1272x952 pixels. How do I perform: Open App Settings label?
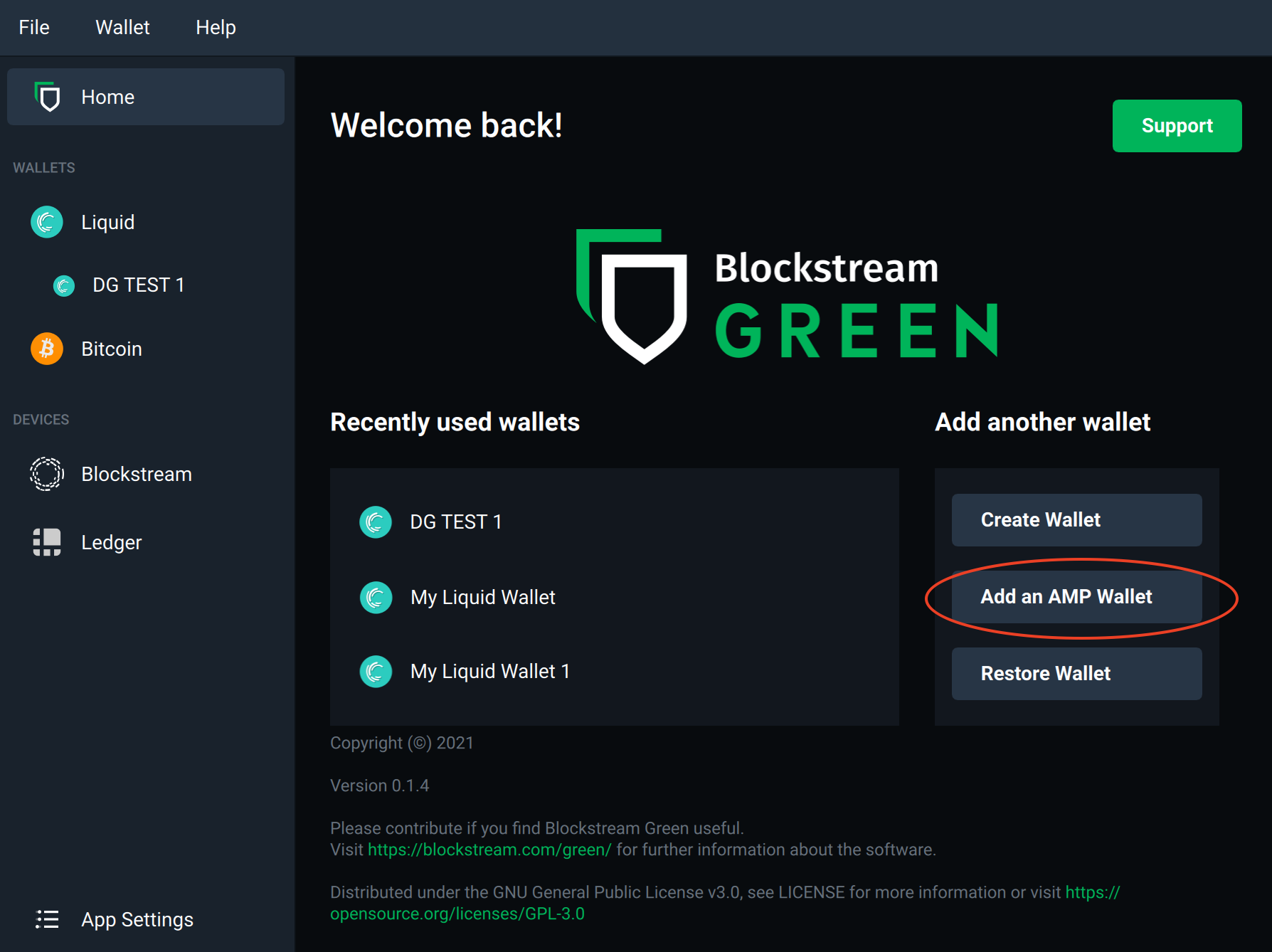pos(137,919)
